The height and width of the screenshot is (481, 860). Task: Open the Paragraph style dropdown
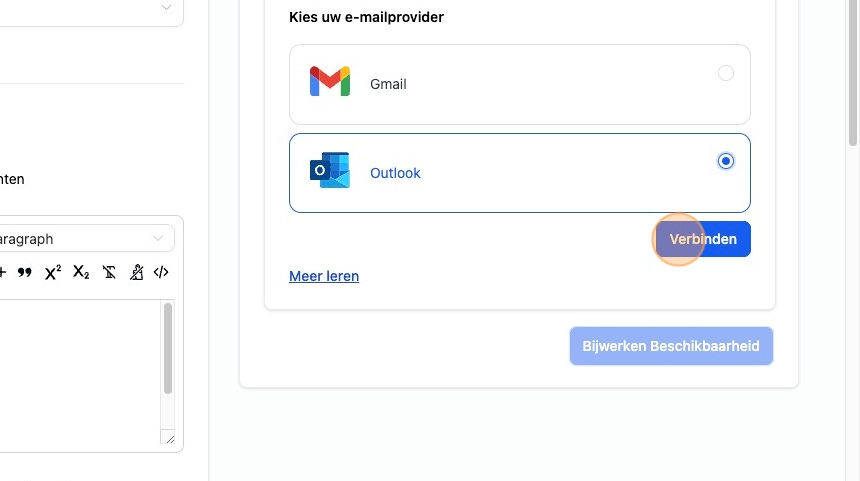pos(85,239)
